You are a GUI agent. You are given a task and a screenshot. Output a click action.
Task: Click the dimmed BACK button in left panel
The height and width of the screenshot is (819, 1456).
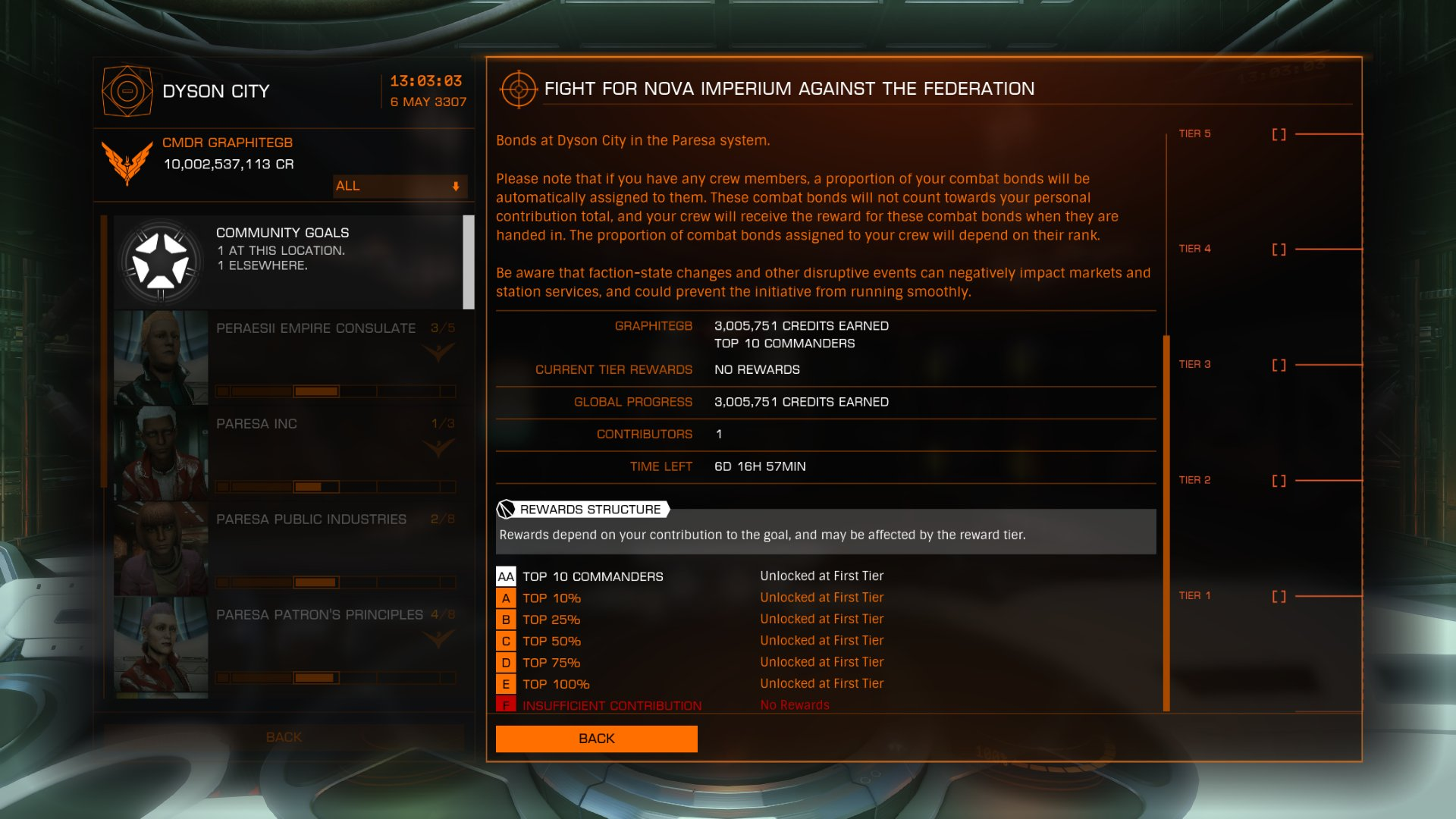(x=284, y=737)
